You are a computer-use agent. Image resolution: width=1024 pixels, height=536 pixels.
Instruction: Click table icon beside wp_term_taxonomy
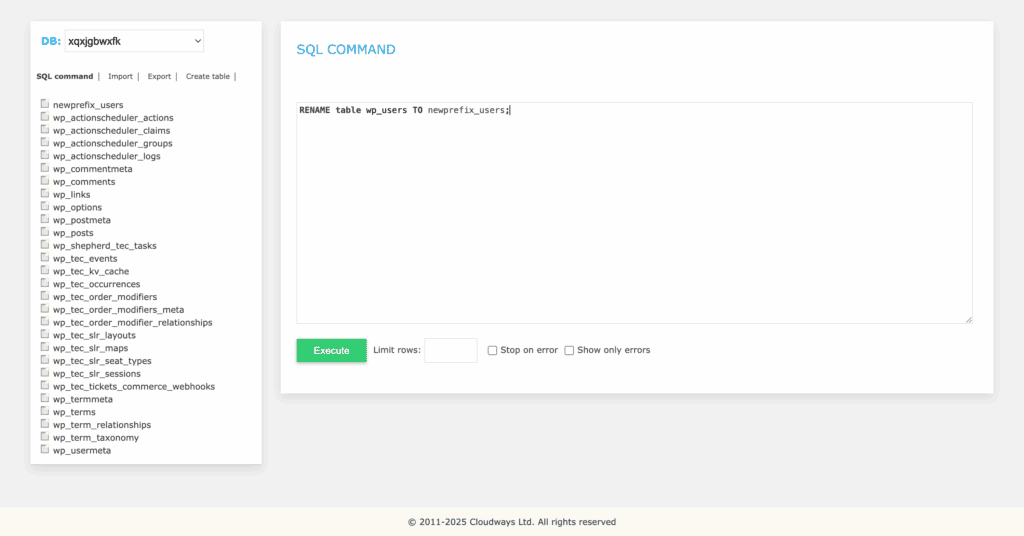click(x=44, y=437)
